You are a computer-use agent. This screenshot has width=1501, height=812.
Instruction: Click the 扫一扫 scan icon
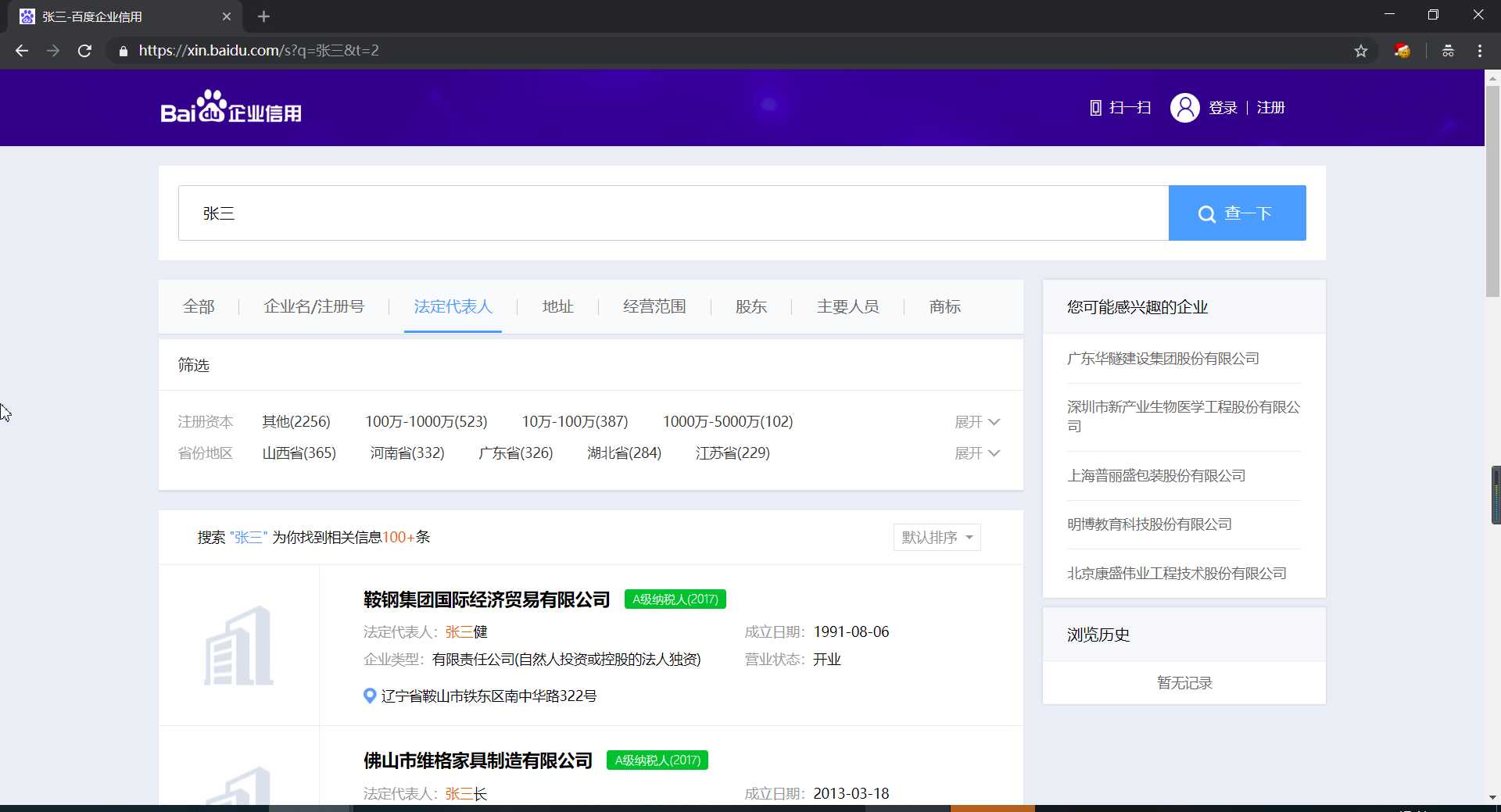[1095, 108]
